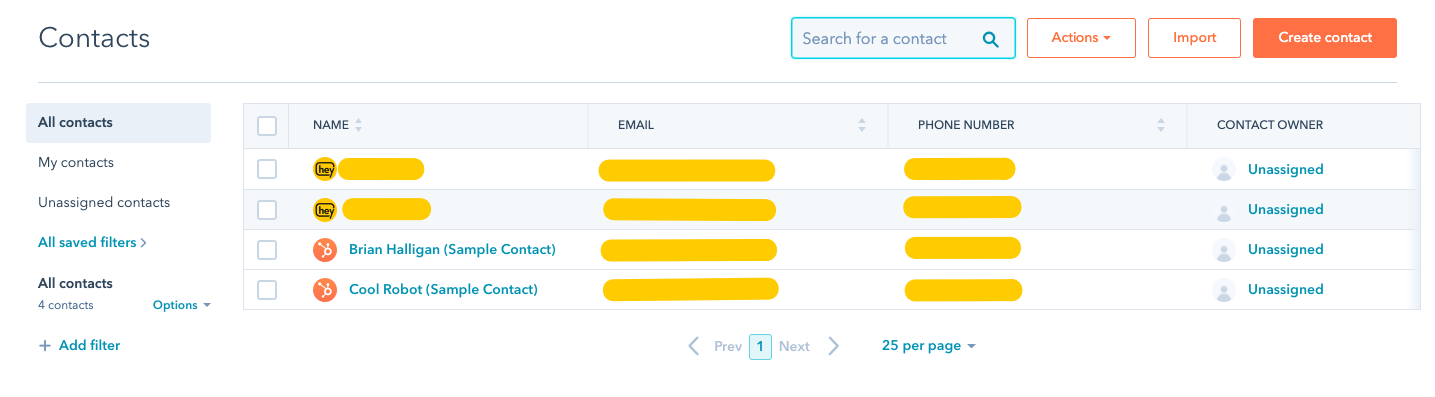
Task: Click the plus icon for Add filter
Action: click(44, 346)
